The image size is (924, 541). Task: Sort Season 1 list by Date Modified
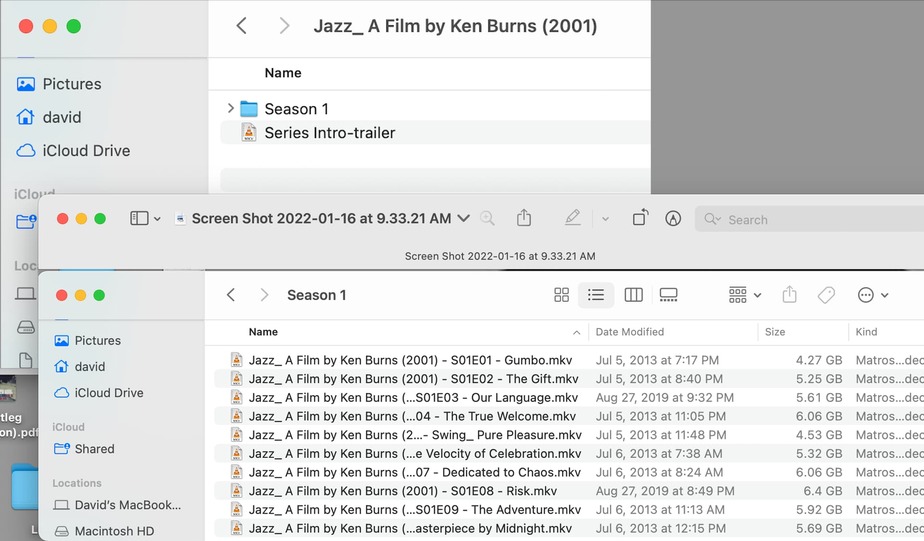click(x=629, y=332)
